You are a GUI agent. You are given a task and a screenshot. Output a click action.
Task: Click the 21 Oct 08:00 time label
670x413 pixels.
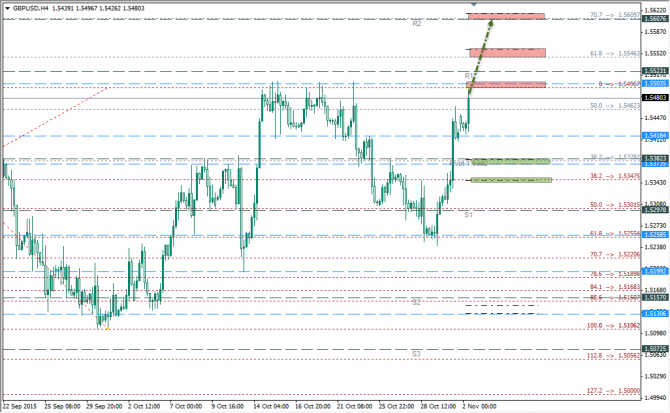click(355, 406)
